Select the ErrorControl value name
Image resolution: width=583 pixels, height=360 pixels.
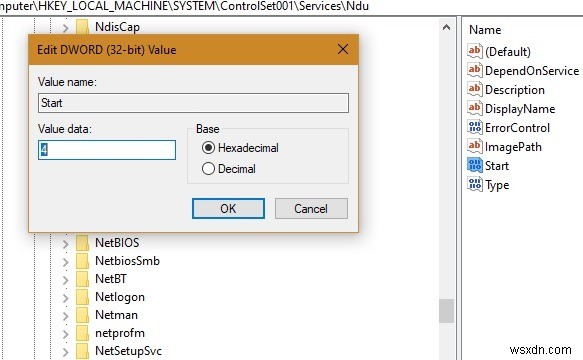(517, 128)
